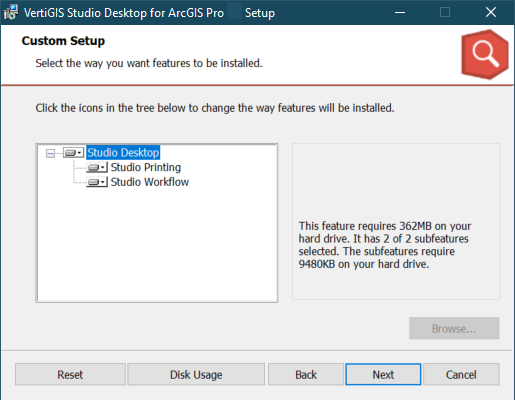Screen dimensions: 515x400
Task: Collapse the Studio Desktop tree node
Action: point(50,153)
